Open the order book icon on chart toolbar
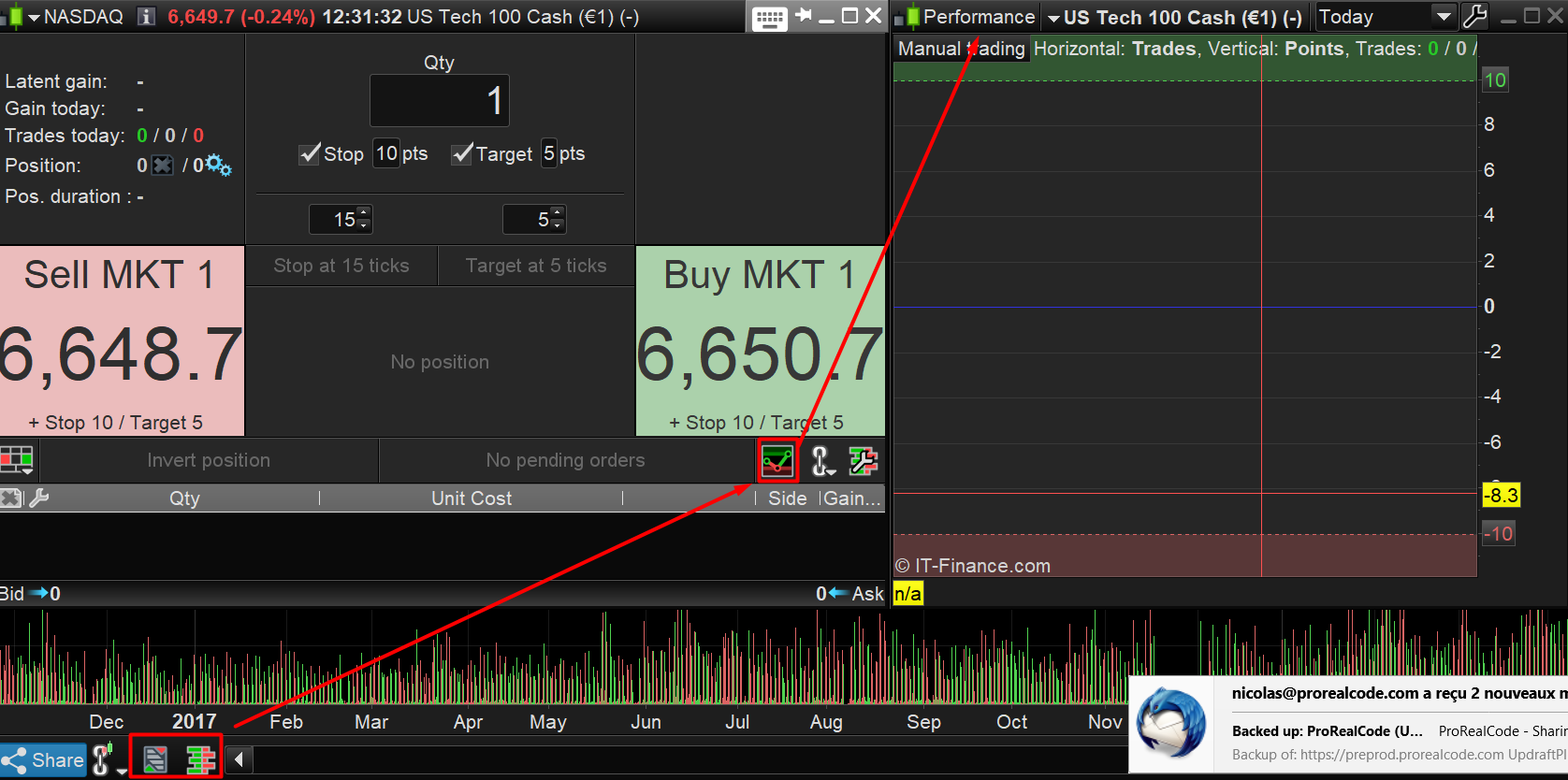The width and height of the screenshot is (1568, 780). [x=200, y=759]
